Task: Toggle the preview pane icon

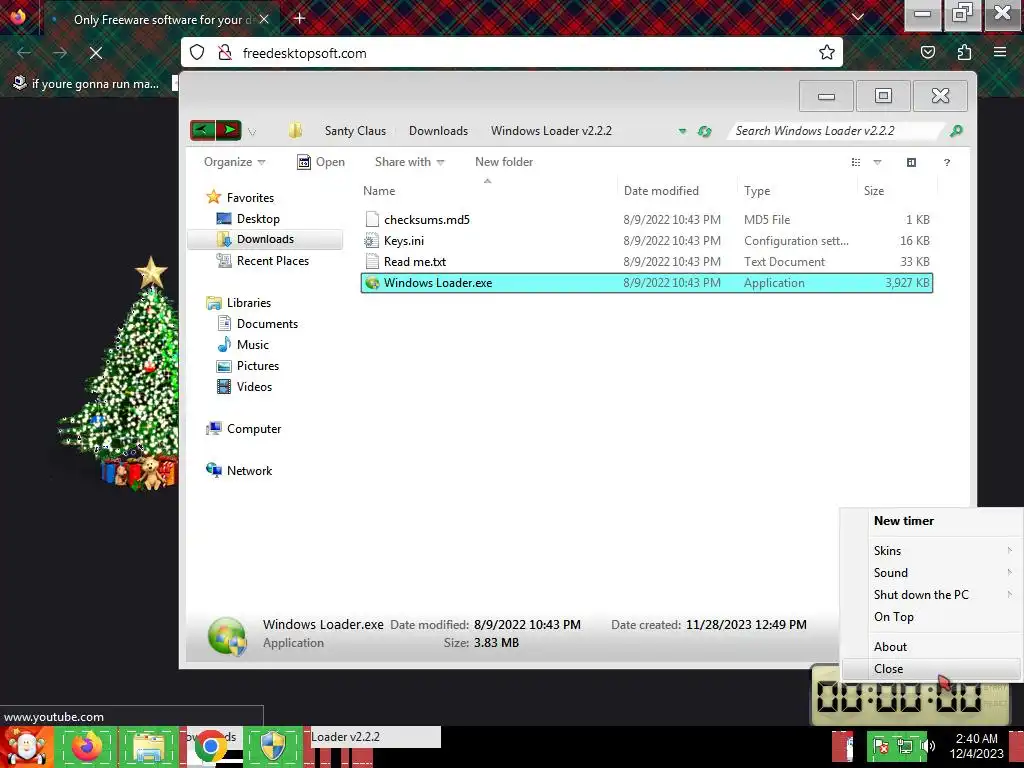Action: 912,162
